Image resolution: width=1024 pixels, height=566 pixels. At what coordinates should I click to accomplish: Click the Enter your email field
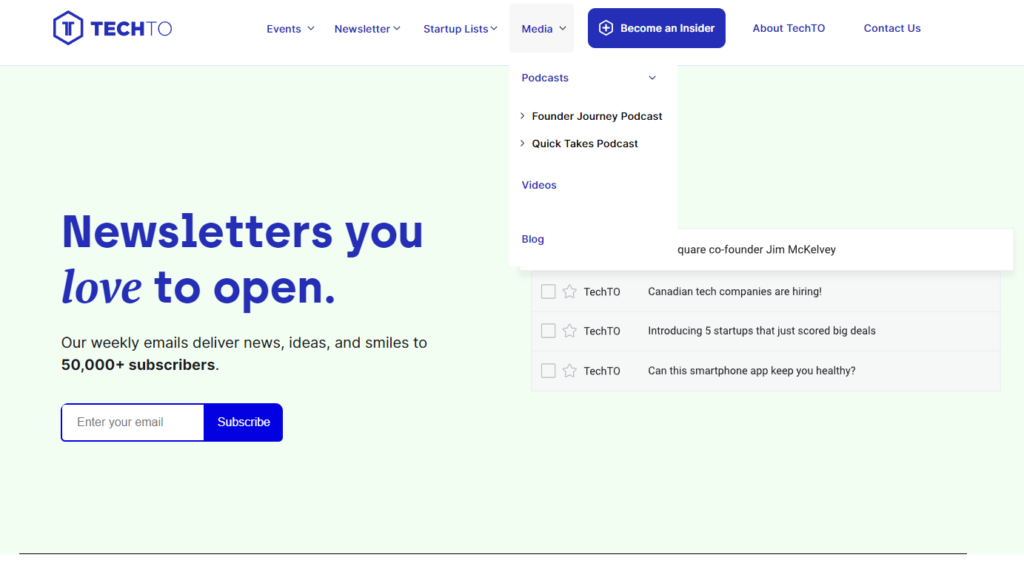pos(133,422)
